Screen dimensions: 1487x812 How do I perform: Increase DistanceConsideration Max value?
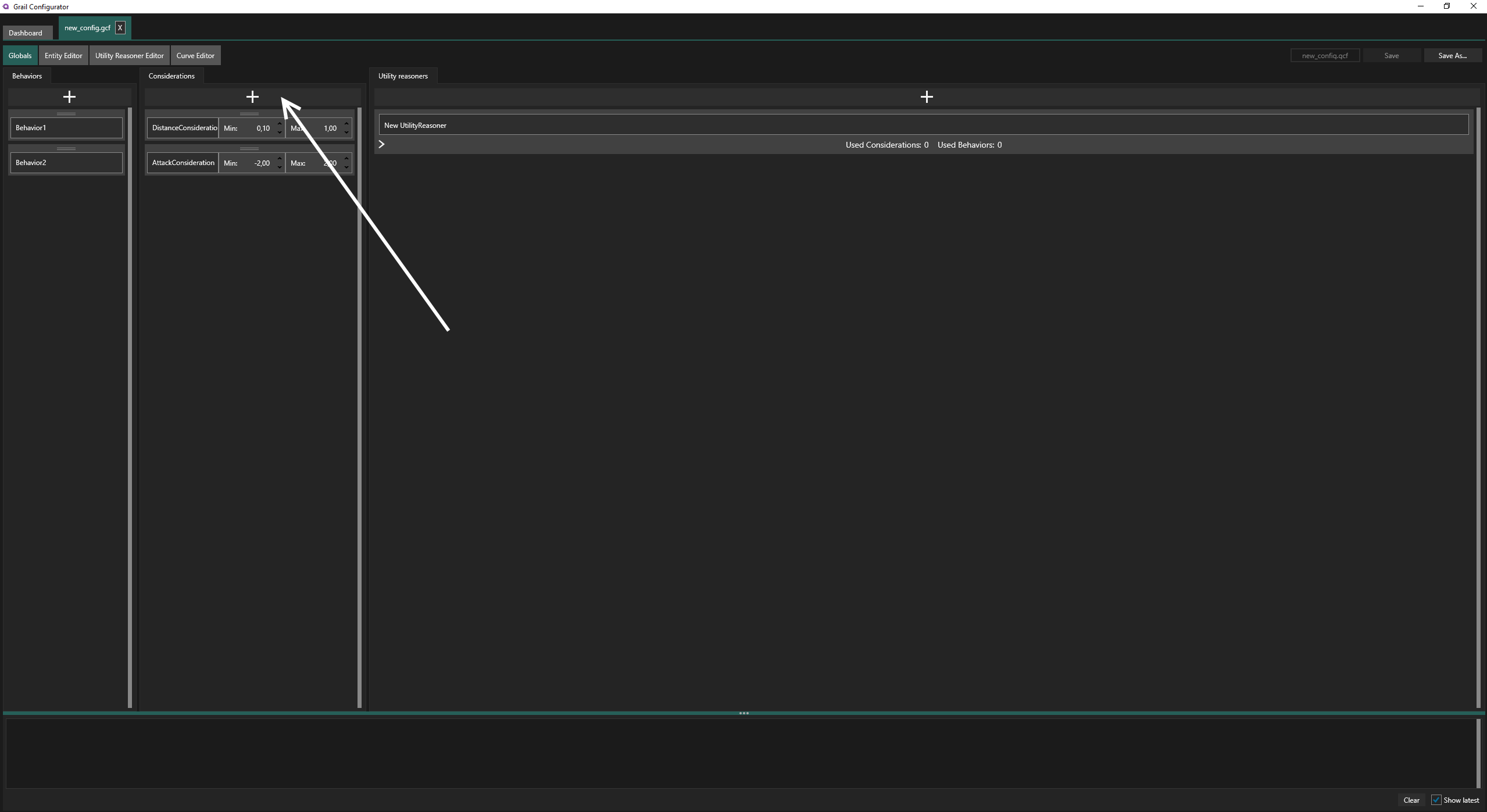point(346,123)
